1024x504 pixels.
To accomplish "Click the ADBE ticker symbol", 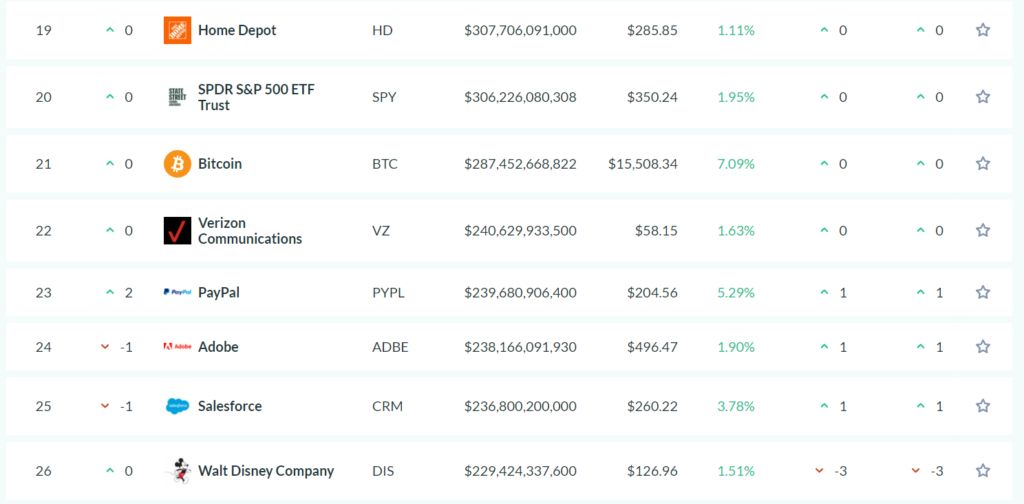I will point(390,347).
